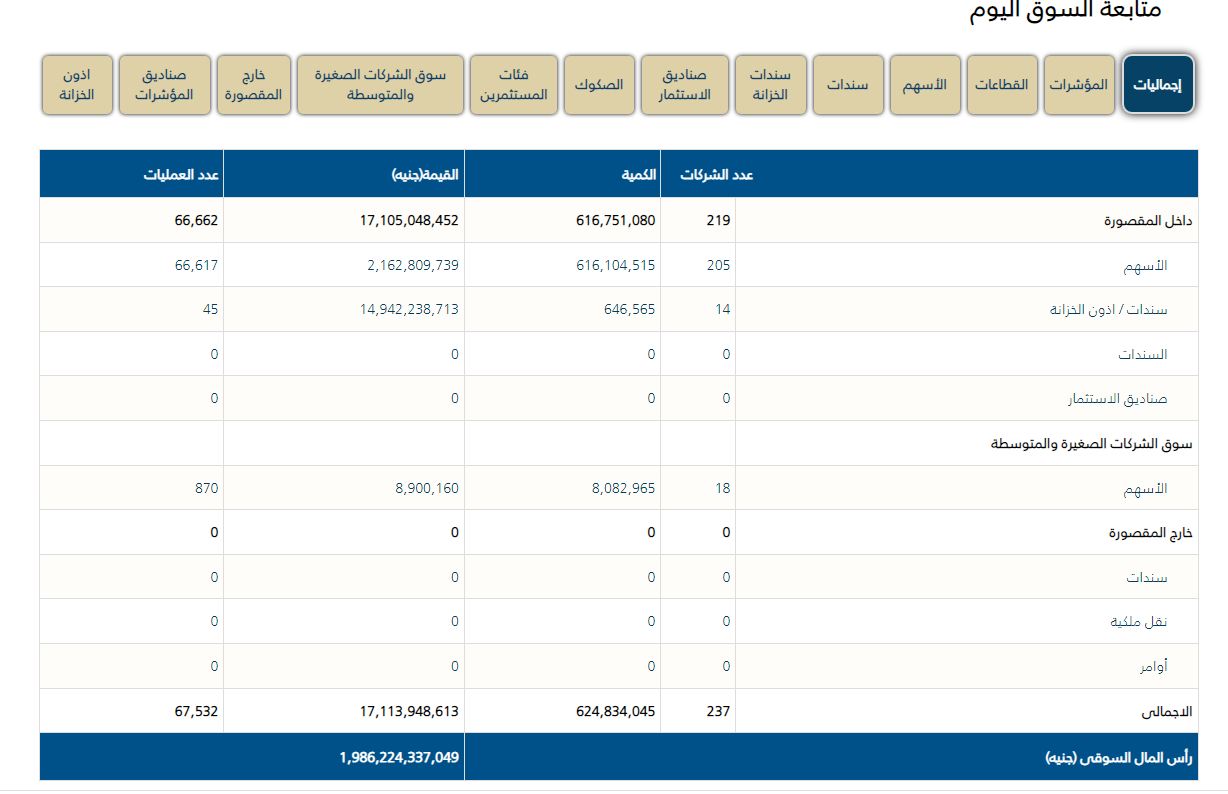Click the نقل ملكية row label
The width and height of the screenshot is (1228, 794).
[1139, 622]
